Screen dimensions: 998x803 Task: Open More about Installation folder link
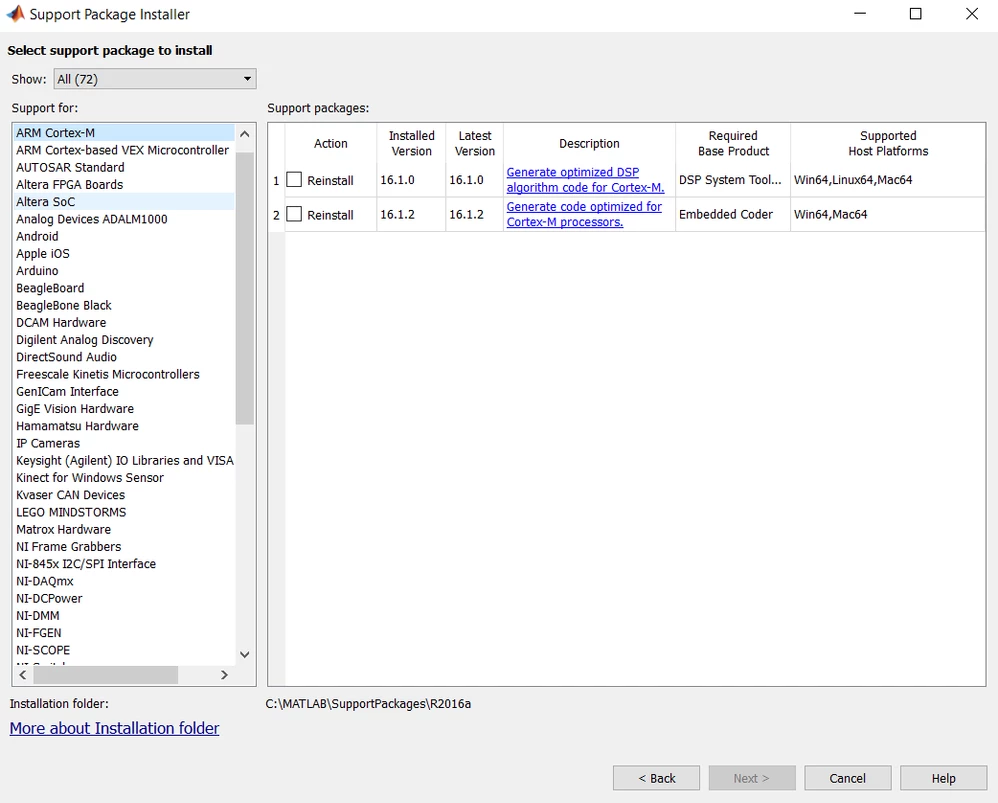(x=115, y=728)
